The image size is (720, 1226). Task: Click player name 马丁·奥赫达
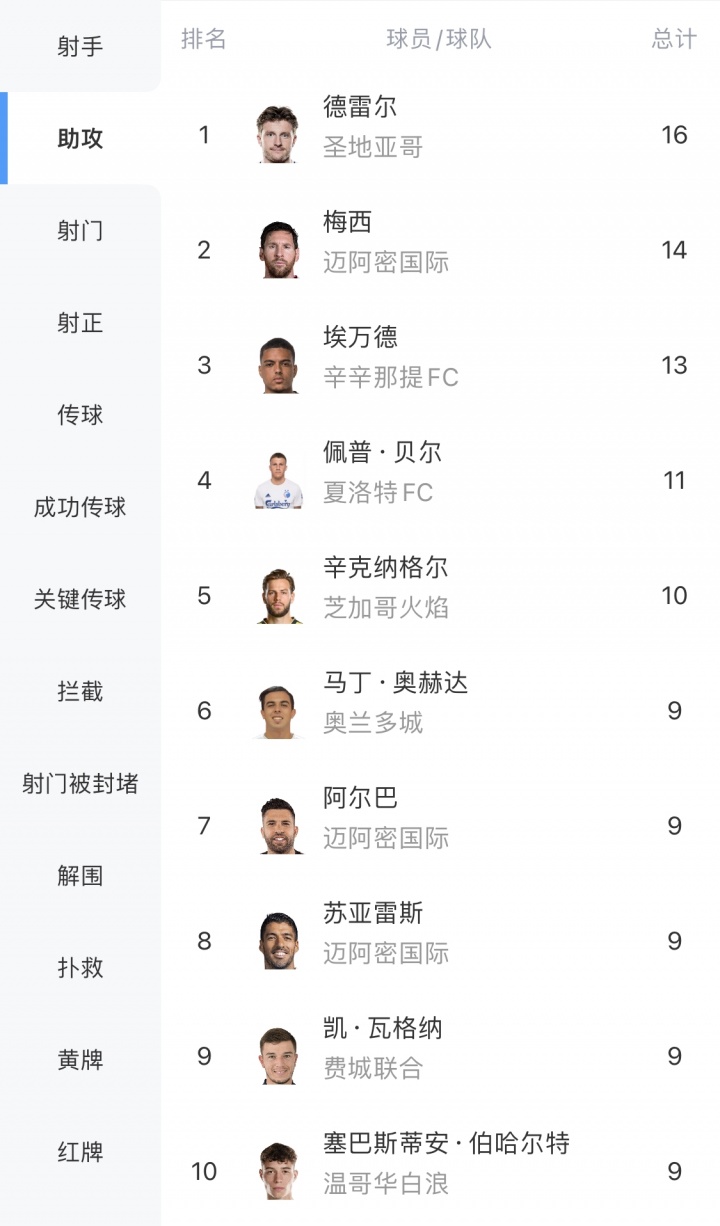(395, 683)
